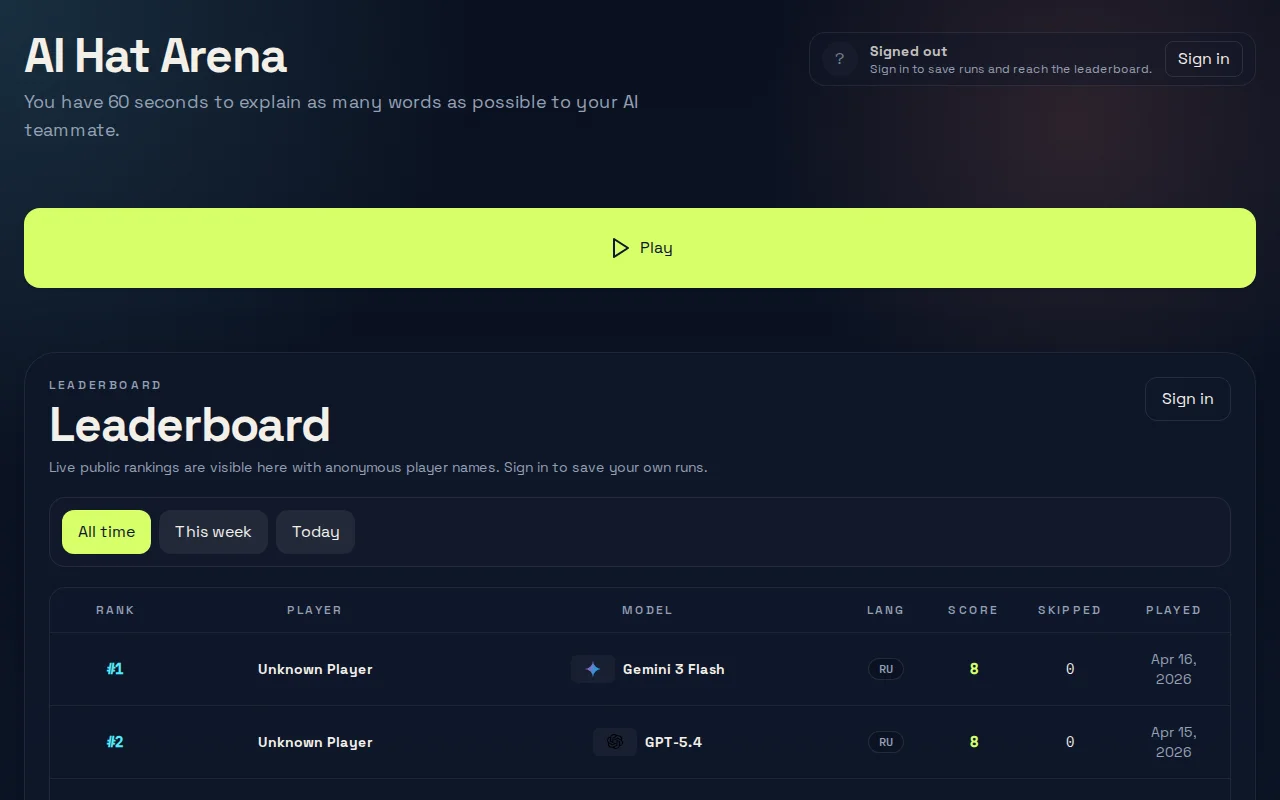Click the GPT-5.4 model icon
The image size is (1280, 800).
tap(615, 742)
